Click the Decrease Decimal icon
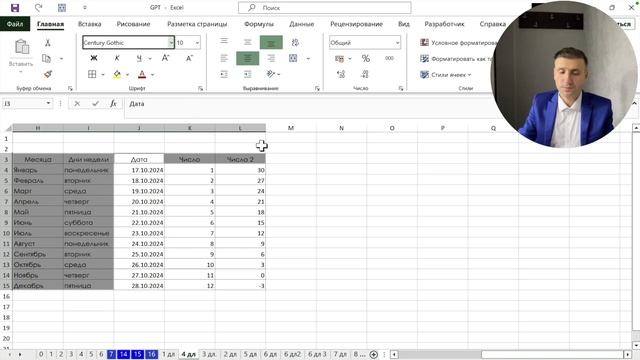The width and height of the screenshot is (640, 360). 365,74
